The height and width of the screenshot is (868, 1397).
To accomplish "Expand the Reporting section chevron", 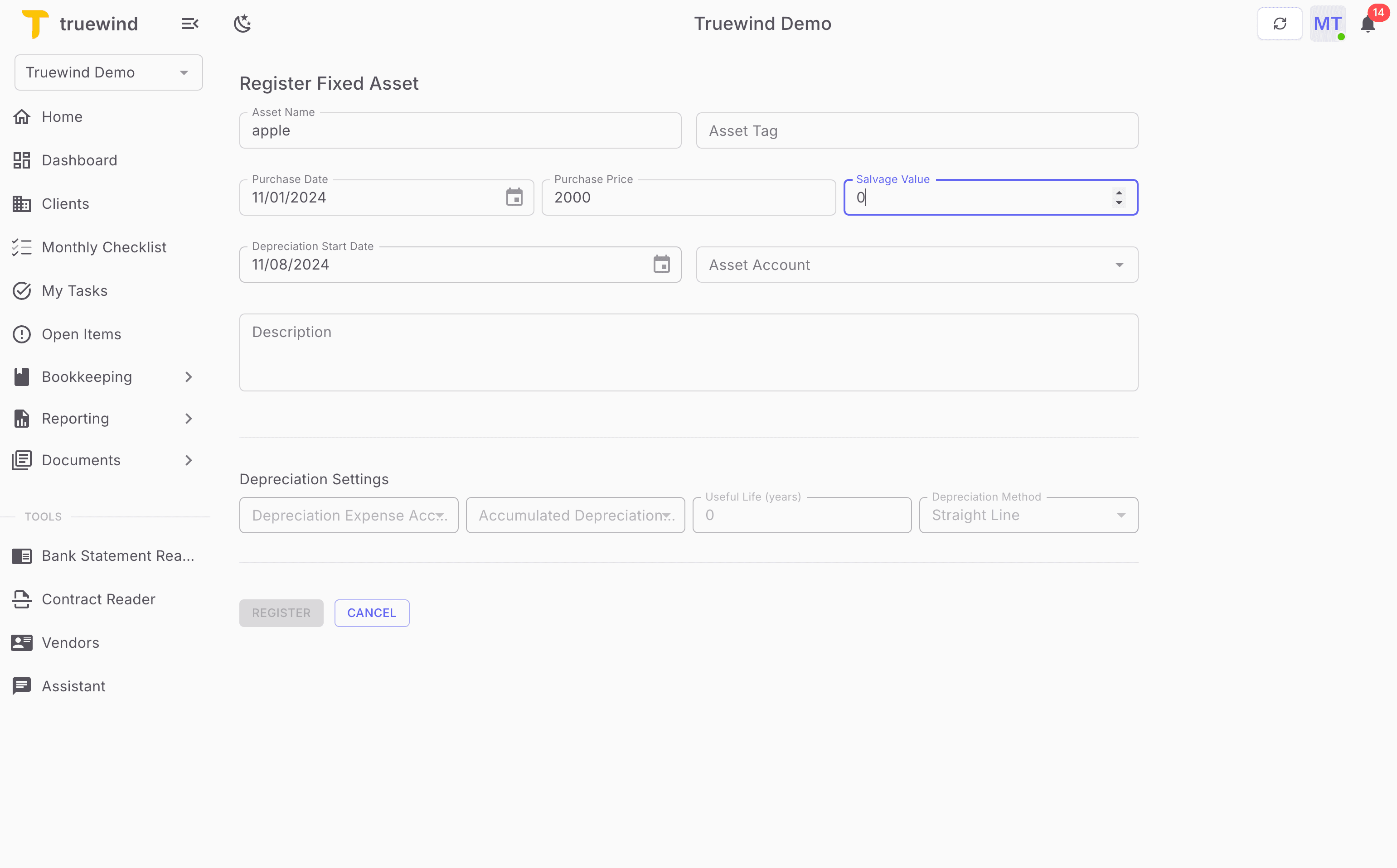I will click(x=189, y=419).
